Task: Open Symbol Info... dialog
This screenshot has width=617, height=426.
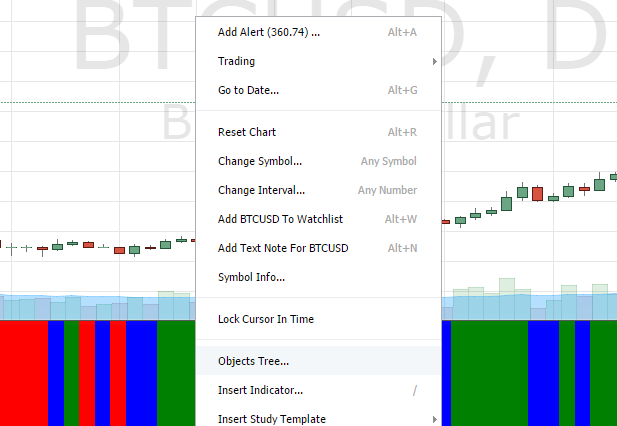Action: click(x=318, y=277)
